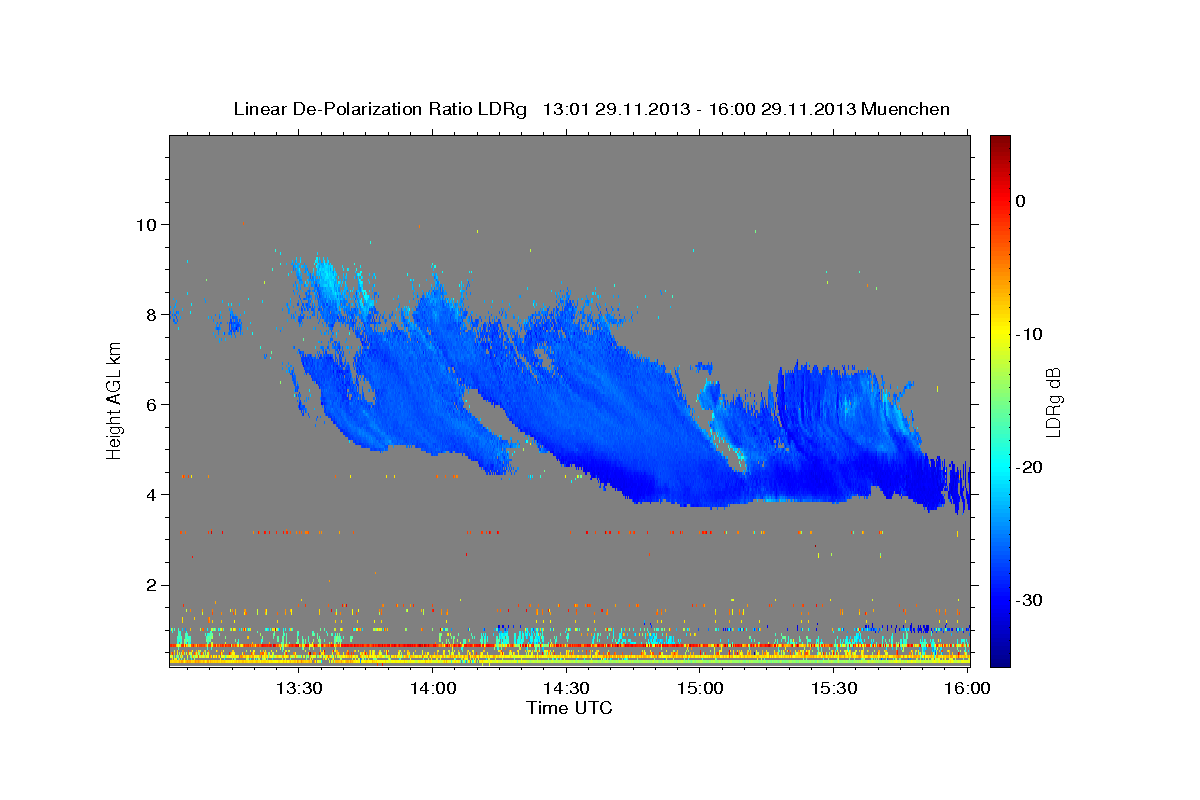Click the cyan section of the colorbar

point(1000,468)
